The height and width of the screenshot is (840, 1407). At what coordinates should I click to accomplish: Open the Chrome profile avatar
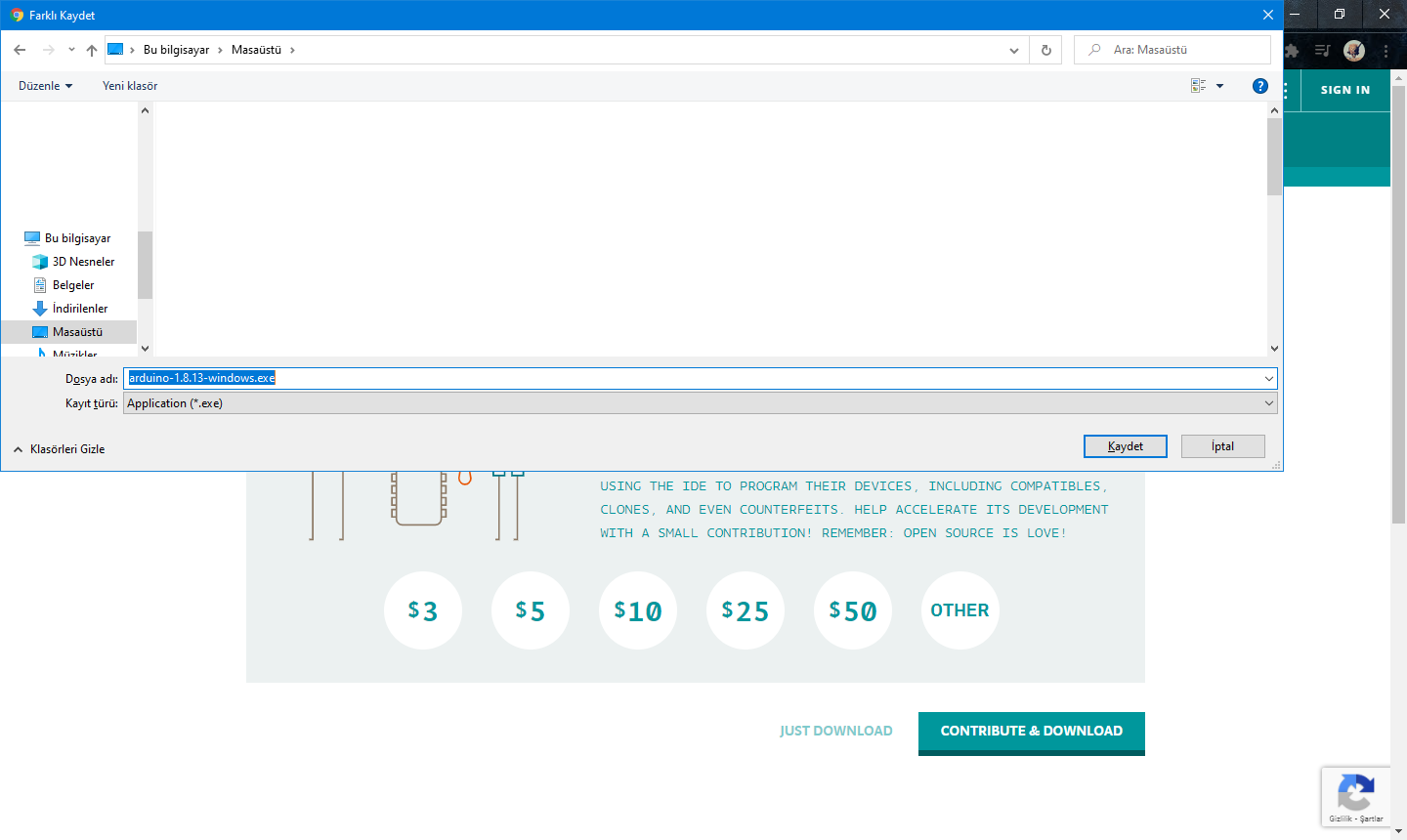pyautogui.click(x=1354, y=51)
